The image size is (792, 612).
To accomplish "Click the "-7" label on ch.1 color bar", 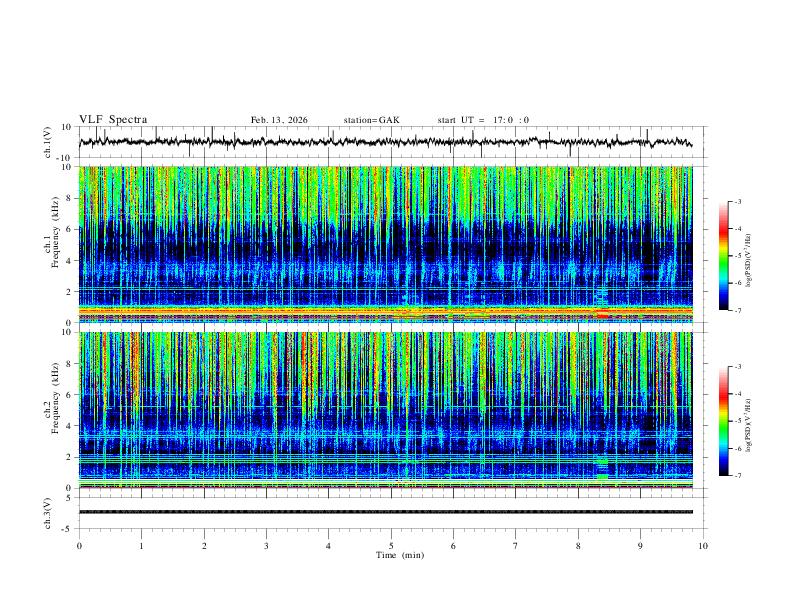I will point(737,311).
